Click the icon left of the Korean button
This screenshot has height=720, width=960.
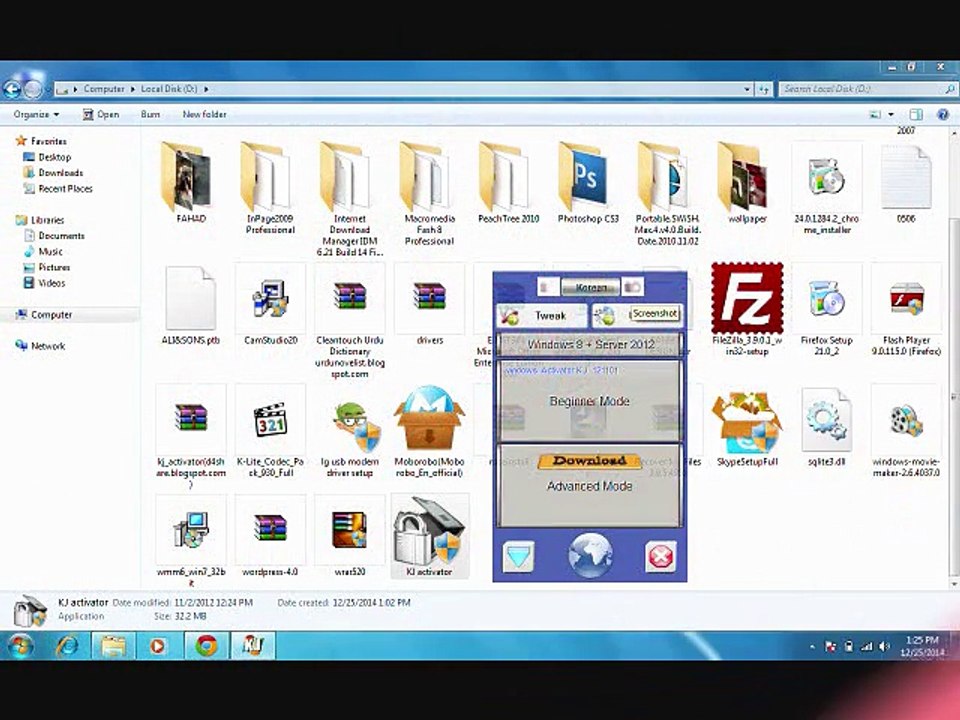point(548,287)
